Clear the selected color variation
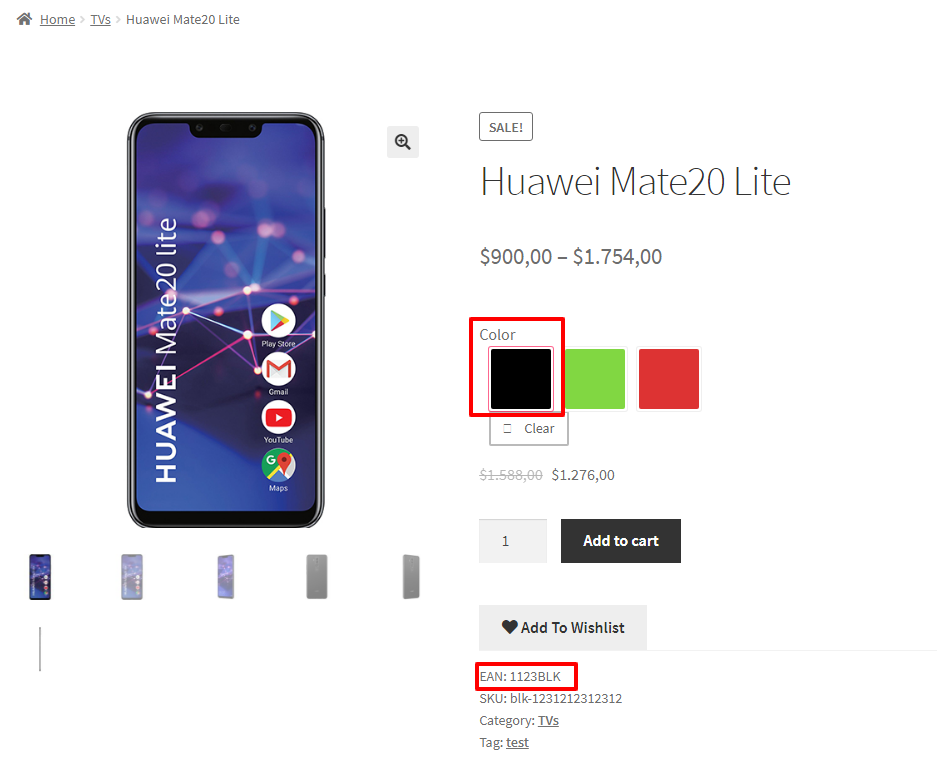The image size is (937, 760). pyautogui.click(x=529, y=428)
